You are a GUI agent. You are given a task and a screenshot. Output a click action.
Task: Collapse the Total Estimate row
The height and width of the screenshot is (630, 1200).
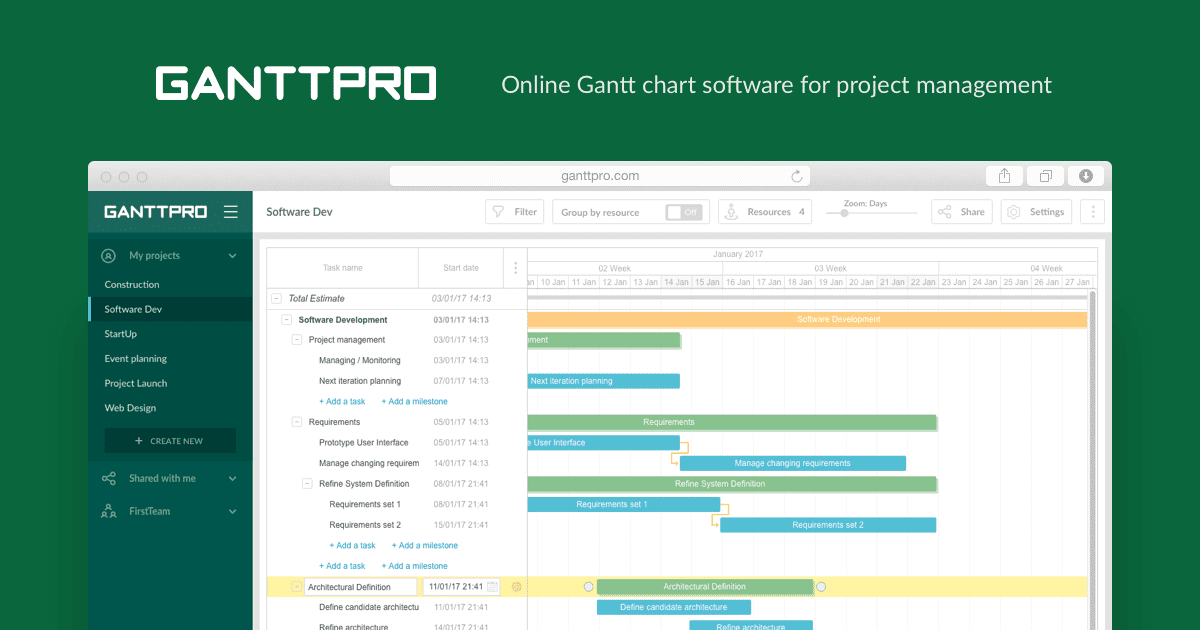pos(276,298)
